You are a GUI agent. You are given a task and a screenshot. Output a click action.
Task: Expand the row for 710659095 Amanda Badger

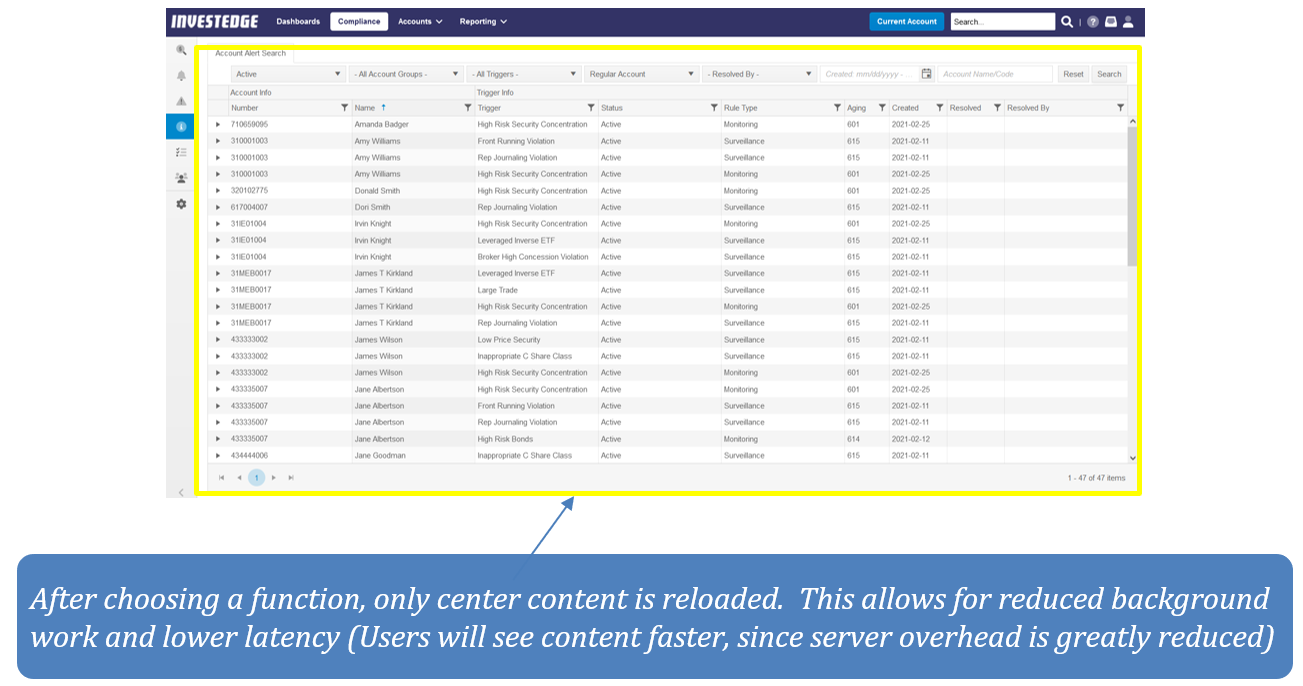pyautogui.click(x=218, y=125)
